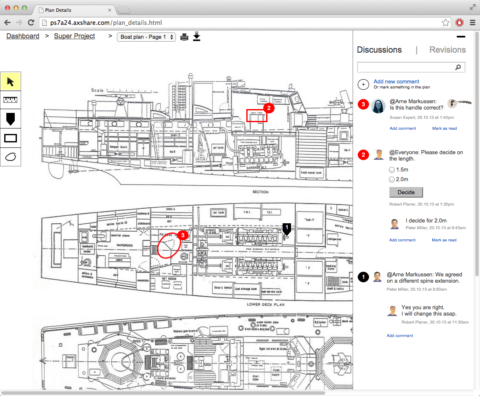This screenshot has width=480, height=396.
Task: Open the Chrome browser menu
Action: tap(472, 23)
